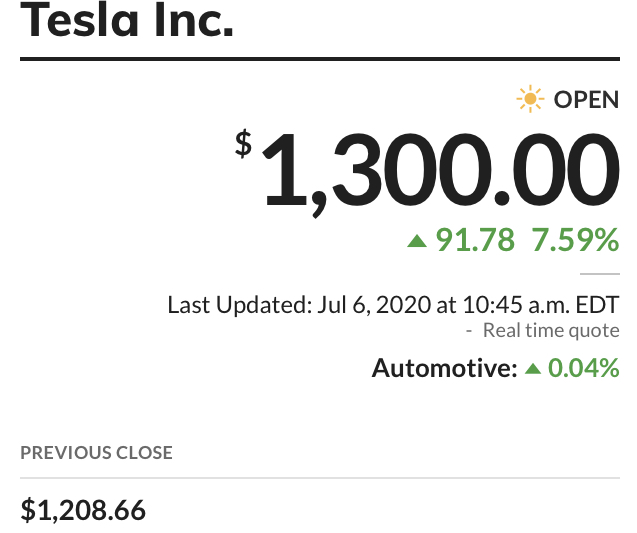The height and width of the screenshot is (533, 637).
Task: Click the dollar sign before 1,300.00
Action: tap(243, 143)
